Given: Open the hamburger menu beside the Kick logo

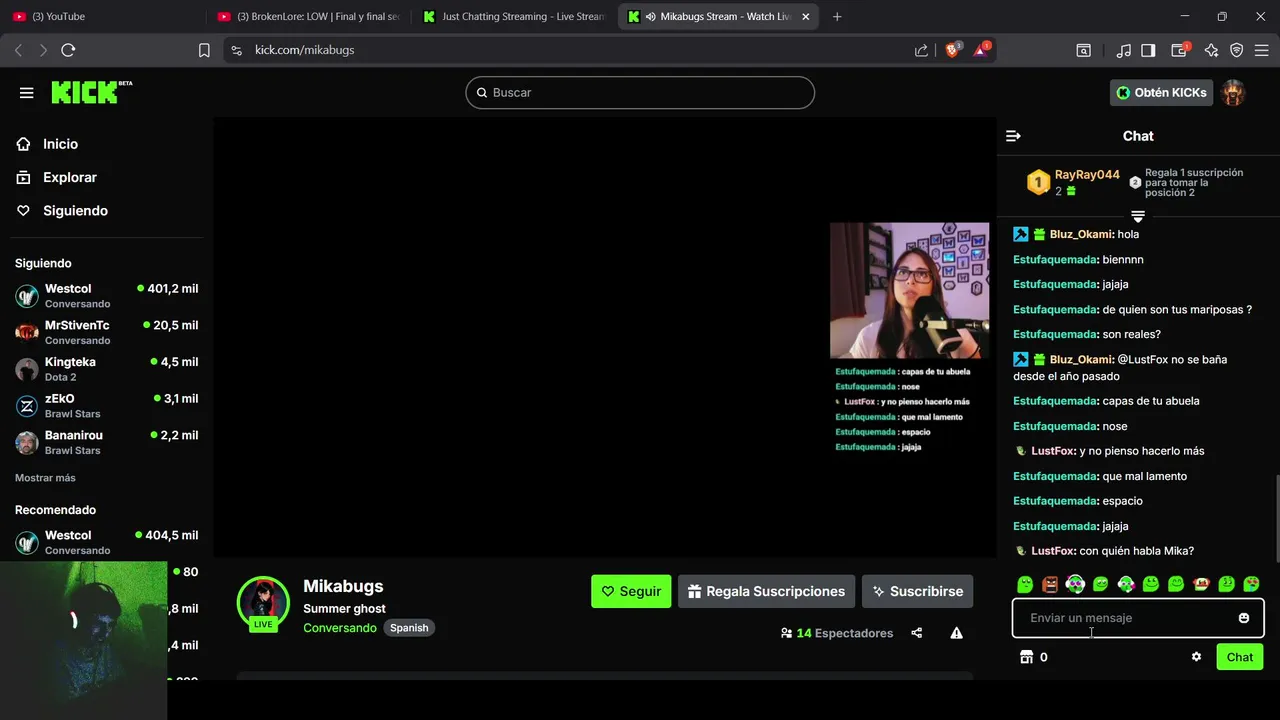Looking at the screenshot, I should tap(27, 92).
